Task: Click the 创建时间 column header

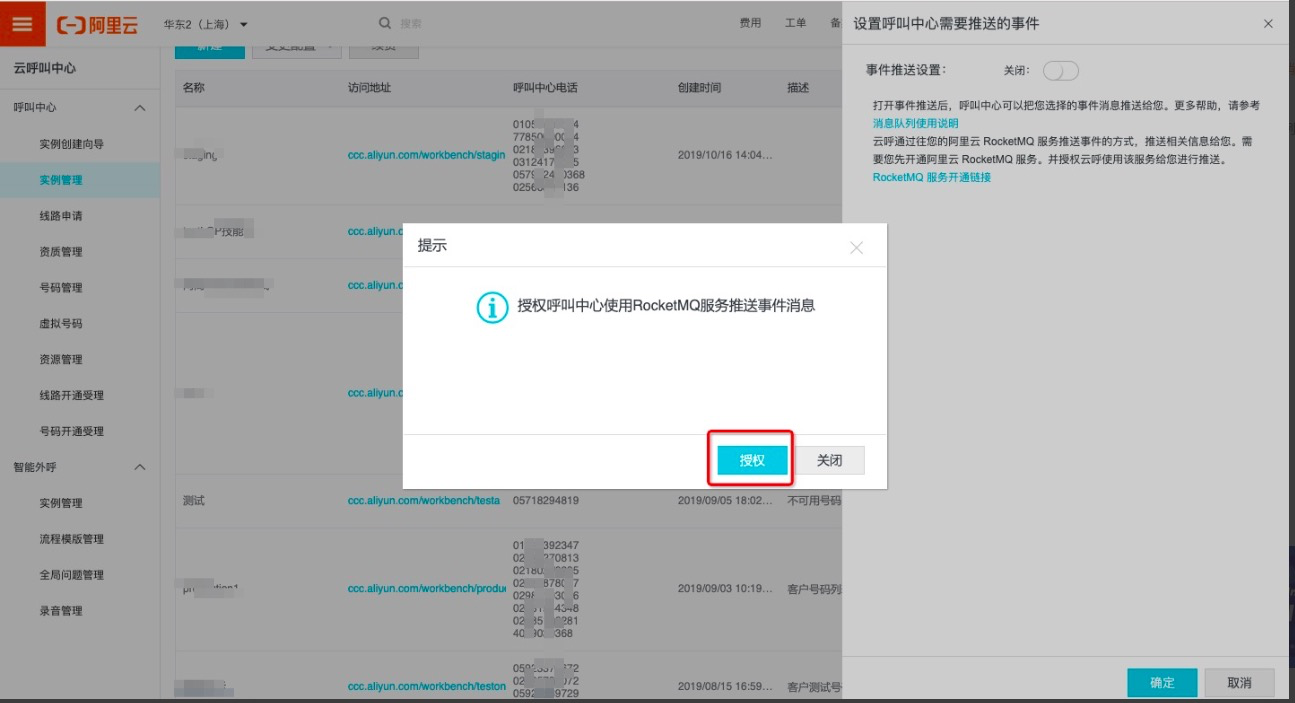Action: 699,88
